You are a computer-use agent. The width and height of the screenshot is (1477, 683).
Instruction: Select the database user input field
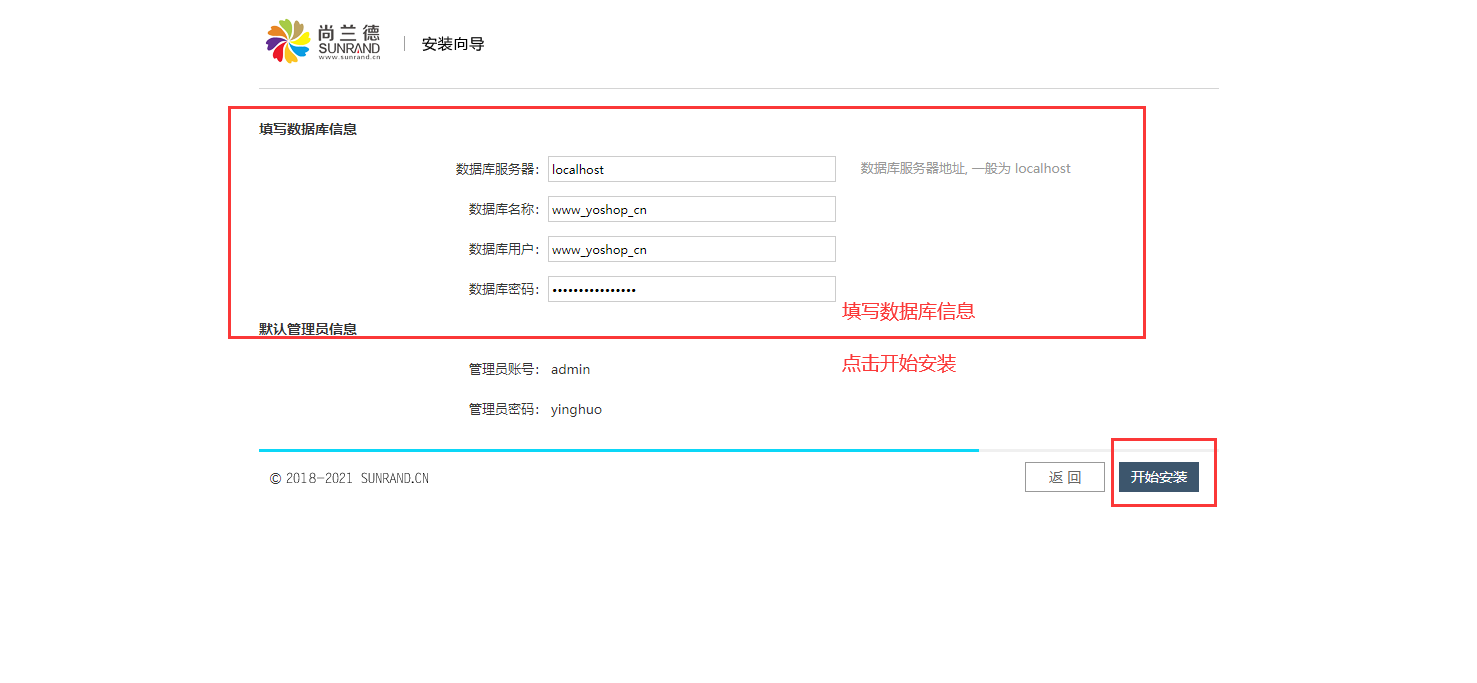pyautogui.click(x=692, y=249)
